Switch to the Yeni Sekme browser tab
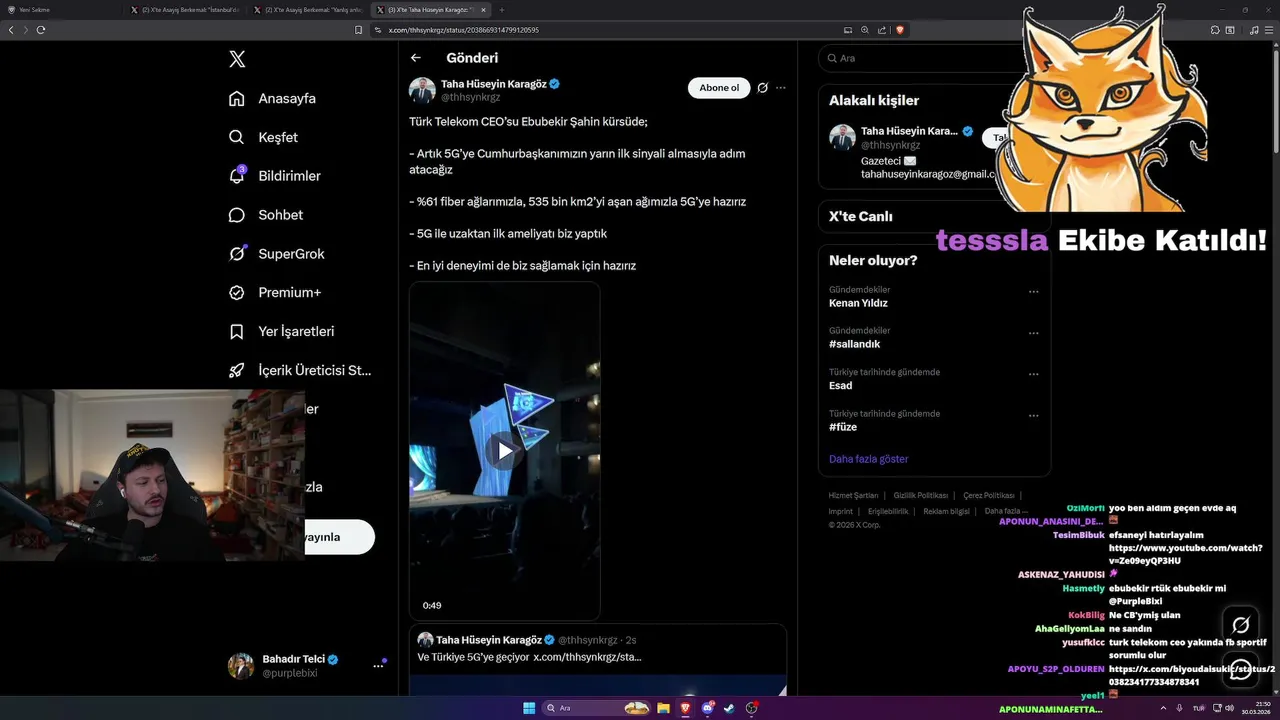Image resolution: width=1280 pixels, height=720 pixels. point(63,10)
